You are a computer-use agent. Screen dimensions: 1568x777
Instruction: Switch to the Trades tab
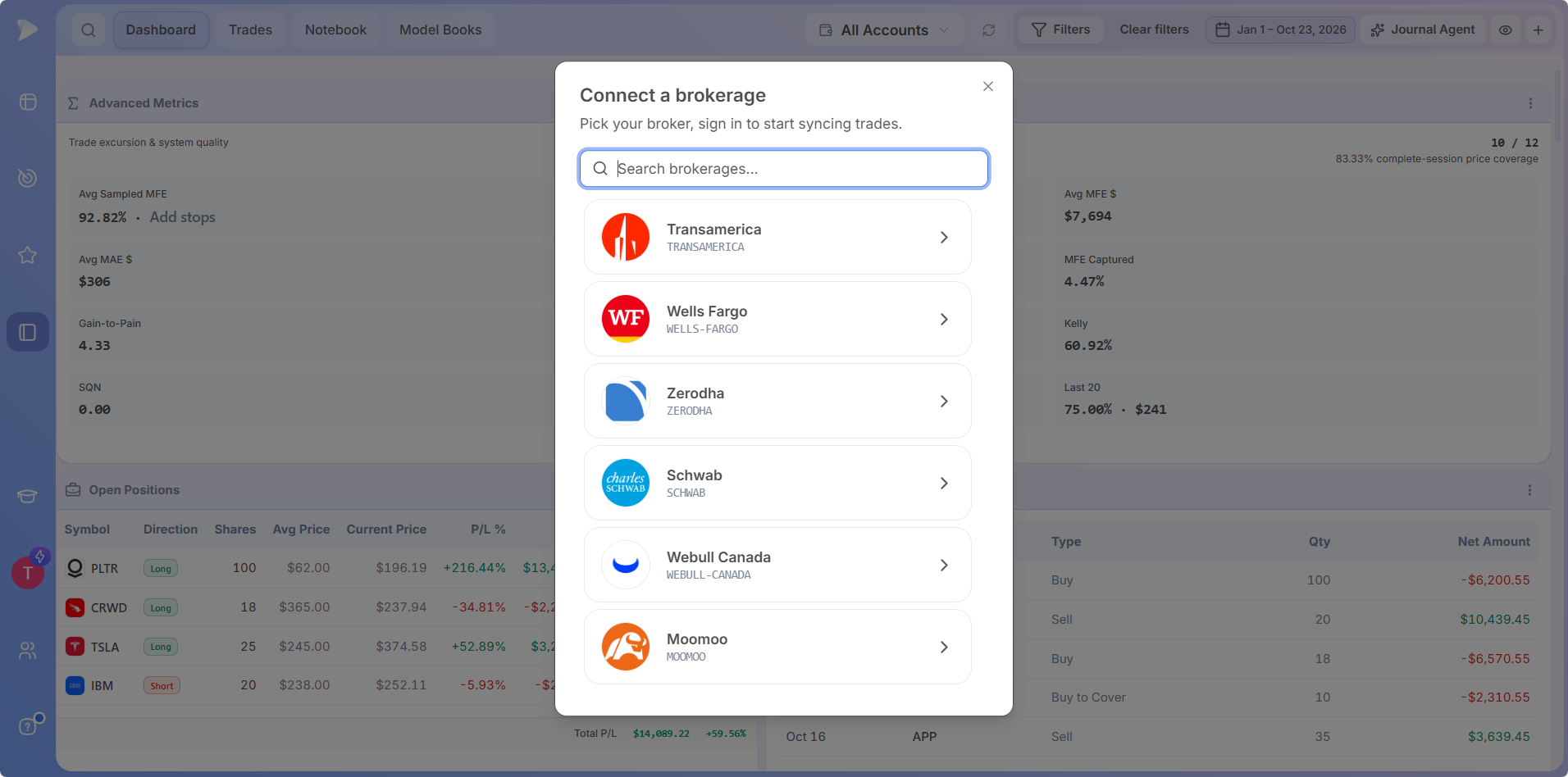[250, 30]
